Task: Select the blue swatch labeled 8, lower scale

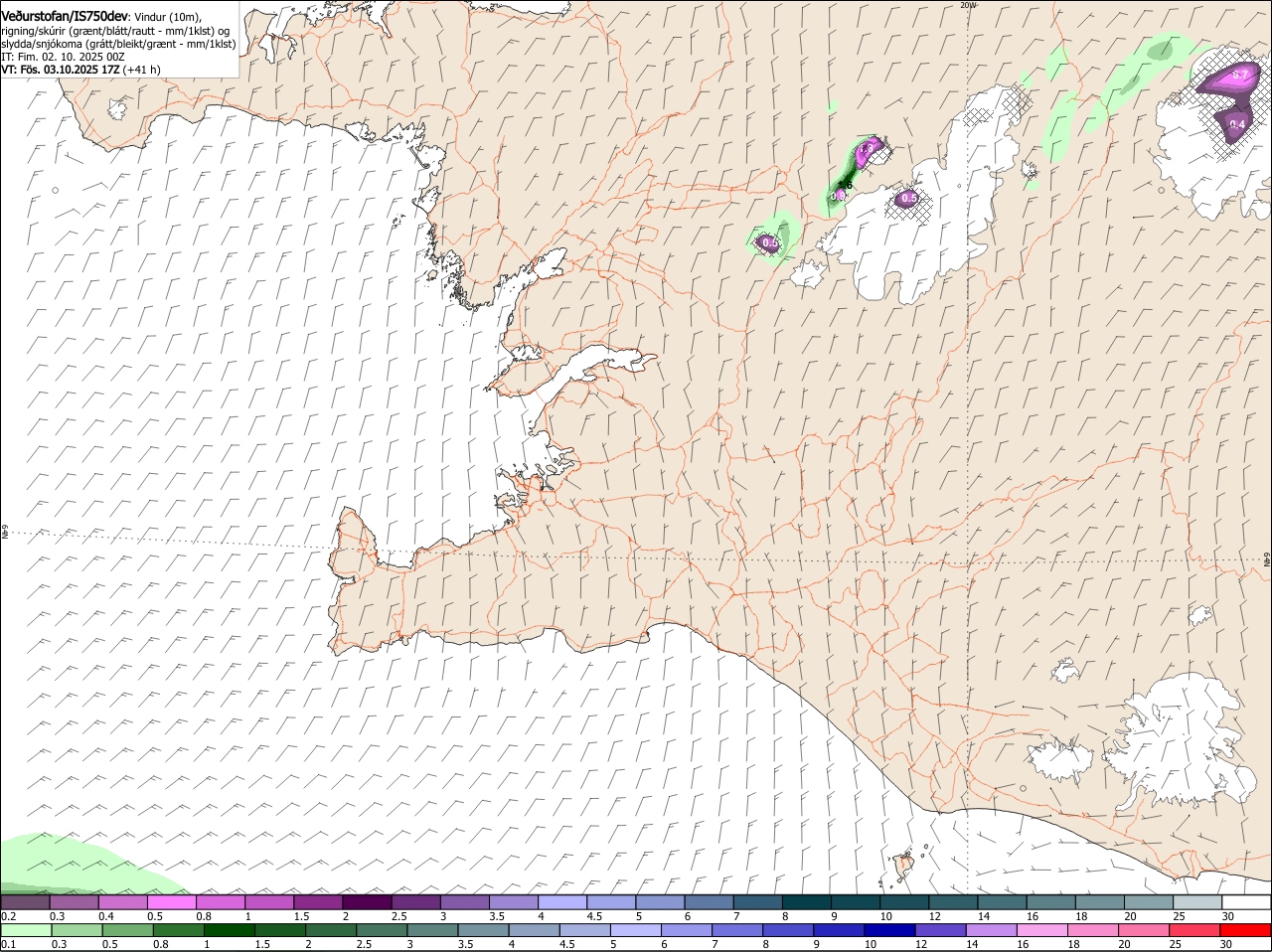Action: (788, 930)
